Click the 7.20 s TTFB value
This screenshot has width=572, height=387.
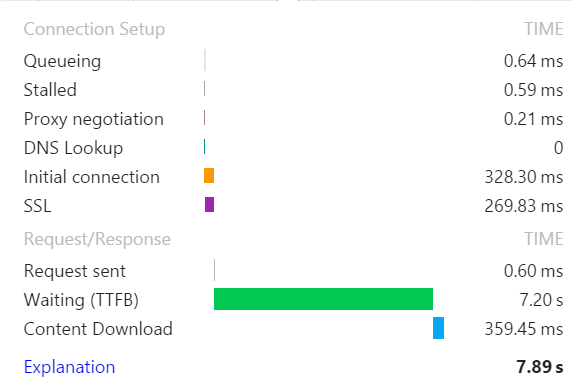[x=541, y=300]
